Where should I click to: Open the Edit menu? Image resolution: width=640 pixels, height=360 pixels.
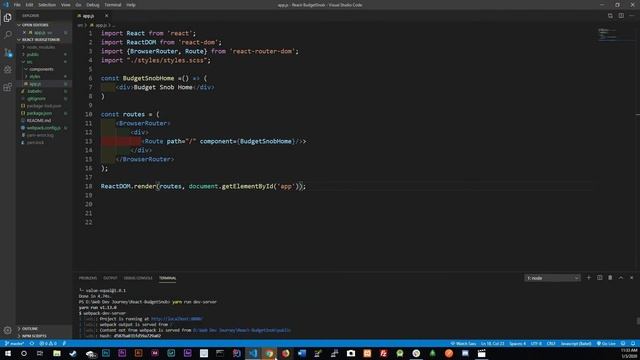[29, 5]
